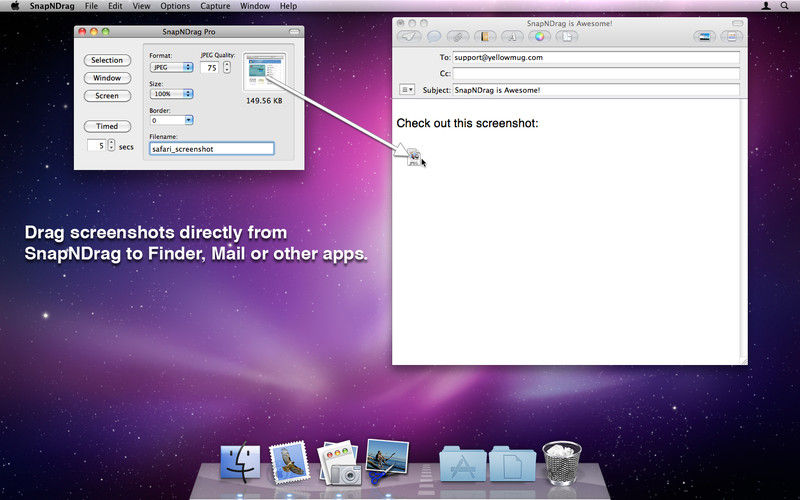The width and height of the screenshot is (800, 500).
Task: Open the Photo Browser icon in Mail toolbar
Action: click(x=704, y=37)
